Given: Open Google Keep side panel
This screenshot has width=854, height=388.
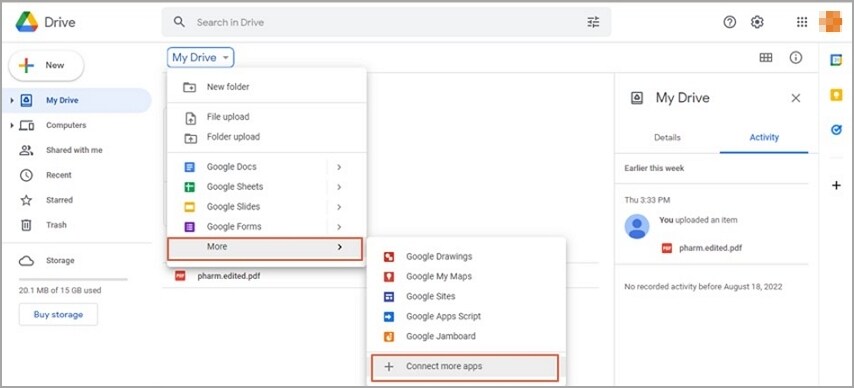Looking at the screenshot, I should [836, 95].
